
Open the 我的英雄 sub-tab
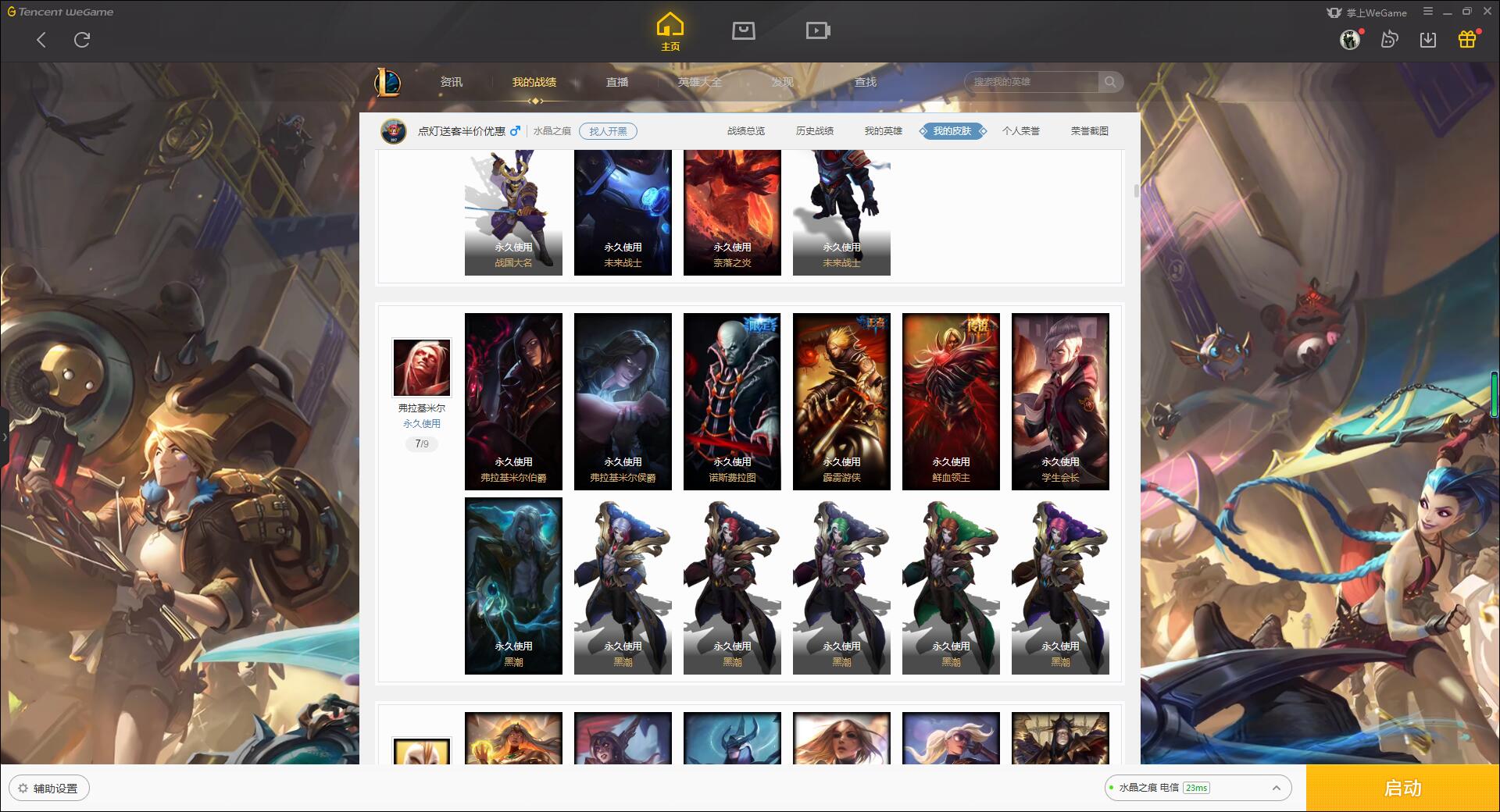pyautogui.click(x=884, y=131)
